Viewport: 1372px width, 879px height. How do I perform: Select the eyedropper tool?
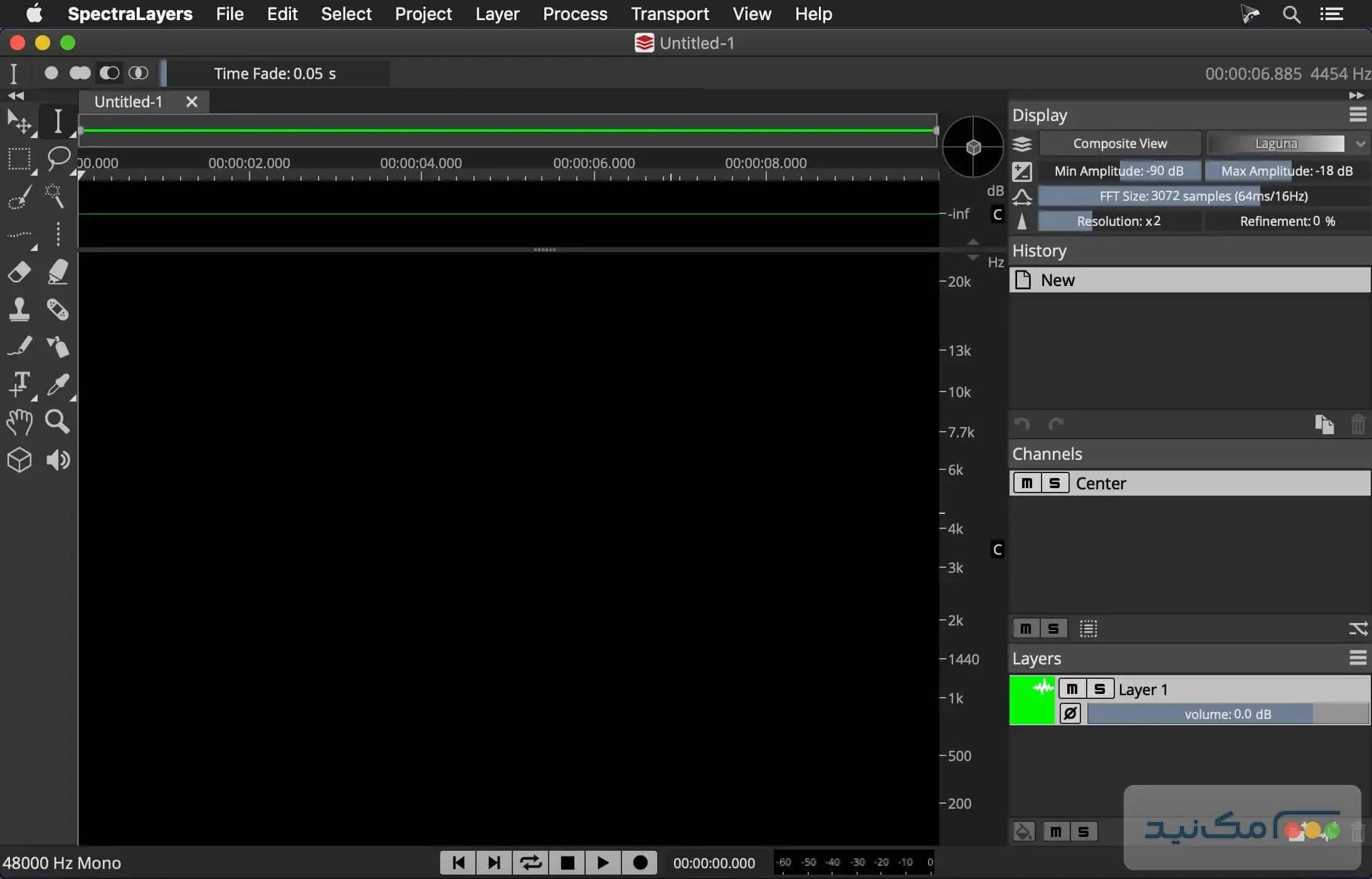tap(58, 385)
